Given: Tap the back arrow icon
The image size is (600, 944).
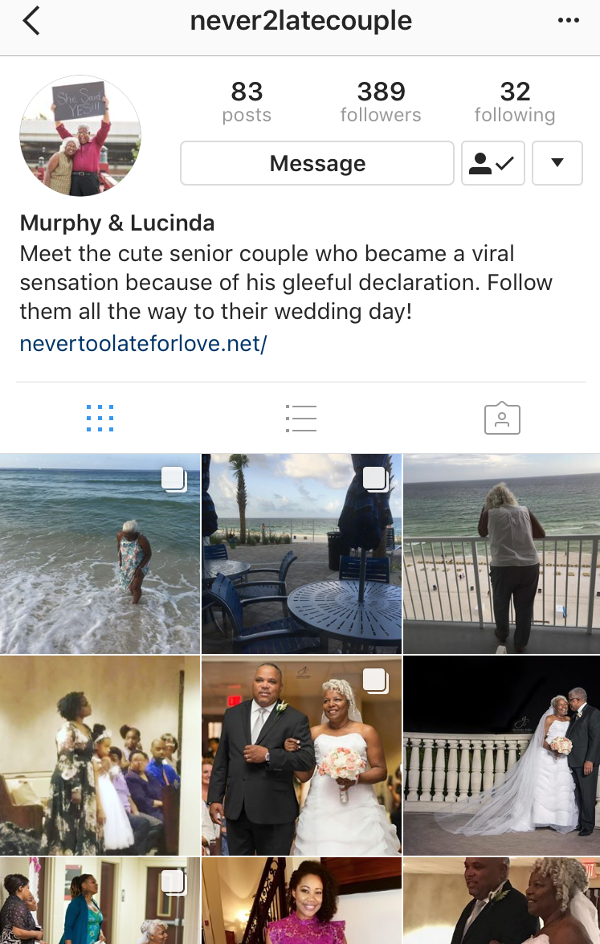Looking at the screenshot, I should (x=31, y=21).
